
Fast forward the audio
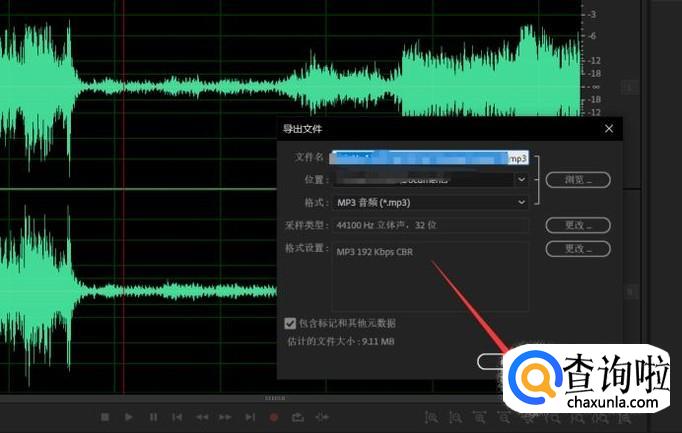(225, 417)
